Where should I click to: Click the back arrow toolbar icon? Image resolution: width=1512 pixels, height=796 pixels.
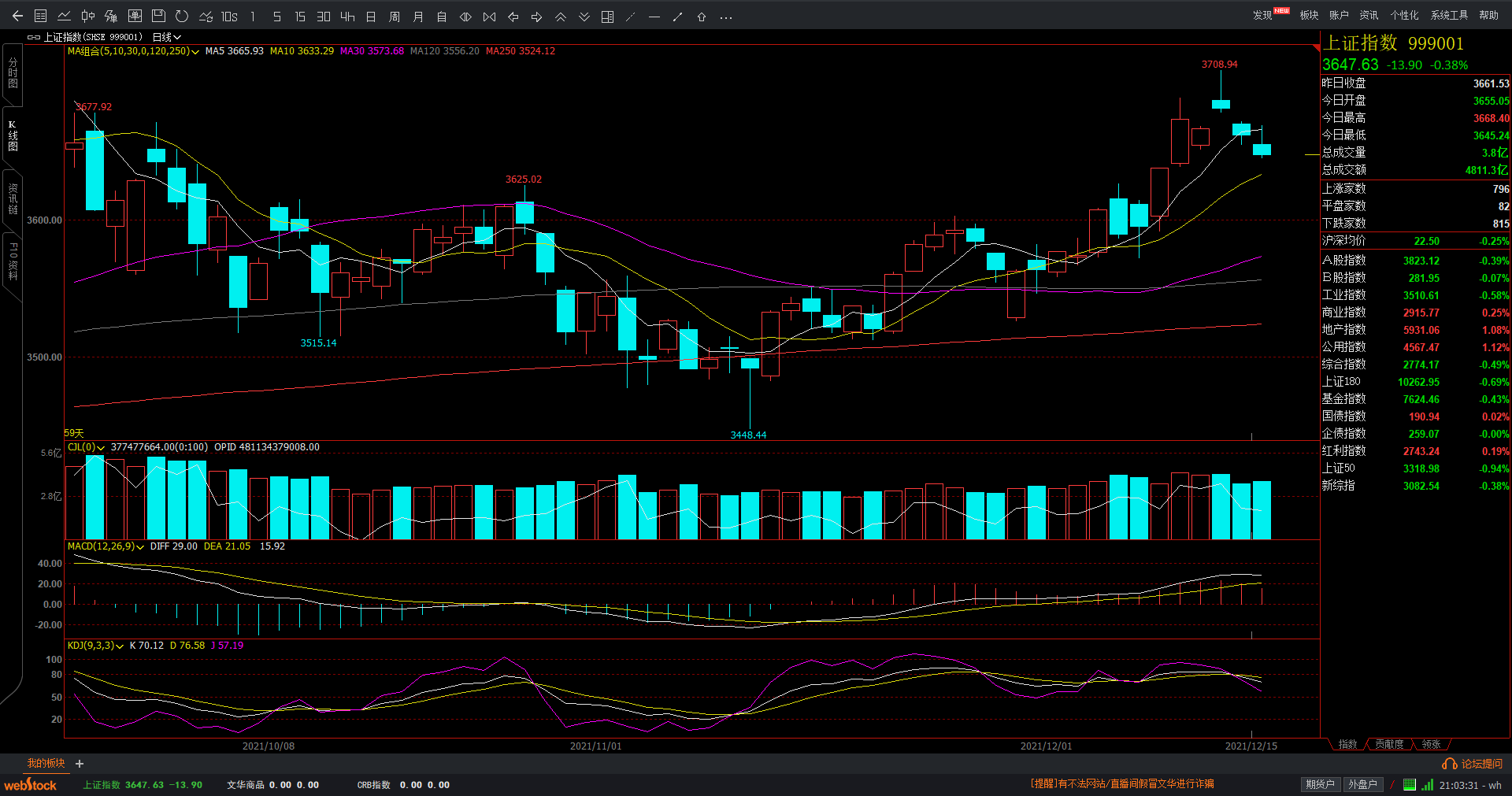pos(17,17)
